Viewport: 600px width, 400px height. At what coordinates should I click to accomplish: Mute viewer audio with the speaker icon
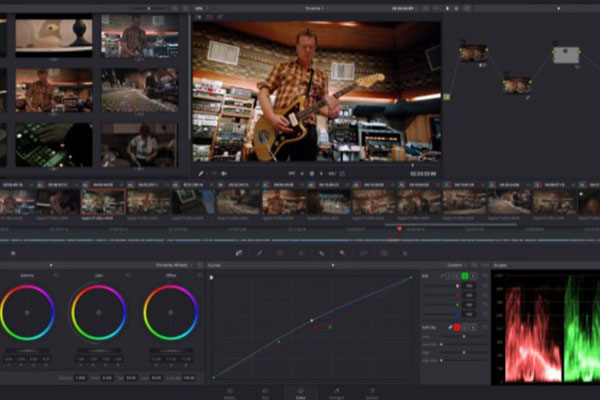pos(224,173)
